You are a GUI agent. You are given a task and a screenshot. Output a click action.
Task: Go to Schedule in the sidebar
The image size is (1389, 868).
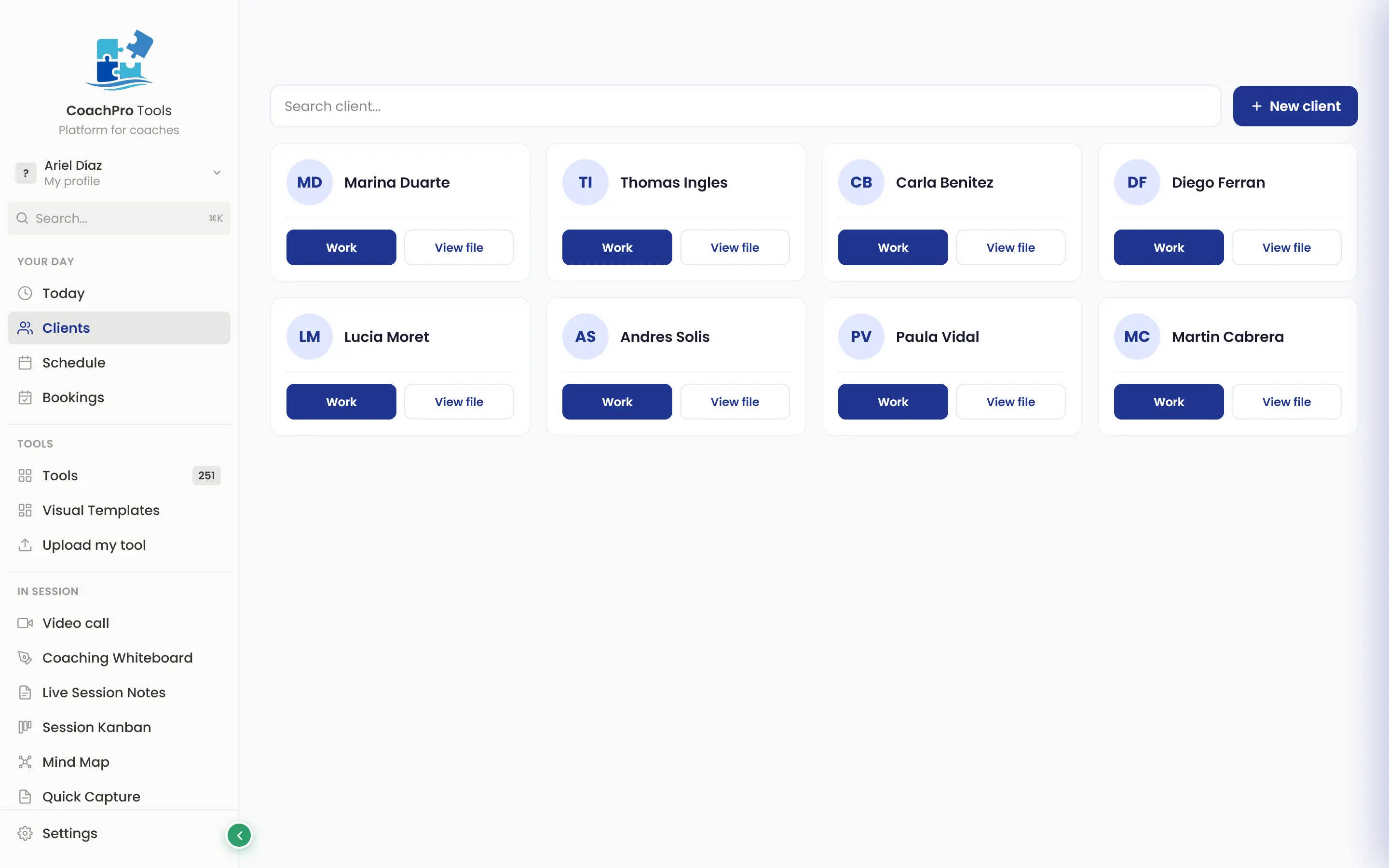(119, 363)
